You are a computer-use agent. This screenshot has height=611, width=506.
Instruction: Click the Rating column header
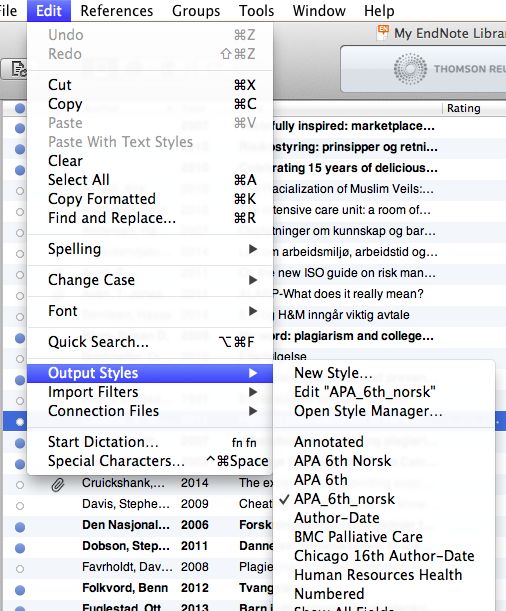(464, 108)
